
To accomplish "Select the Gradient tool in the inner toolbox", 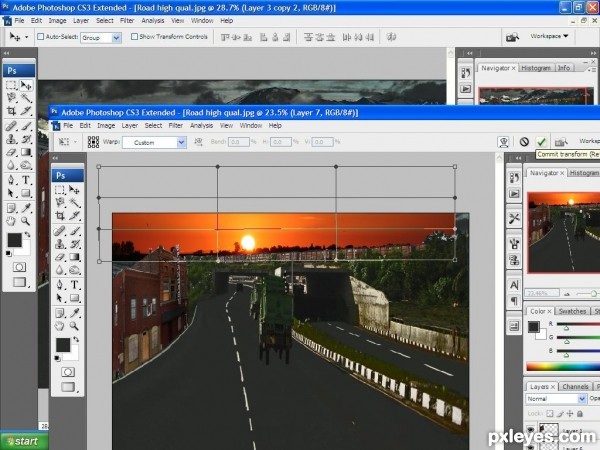I will (74, 257).
